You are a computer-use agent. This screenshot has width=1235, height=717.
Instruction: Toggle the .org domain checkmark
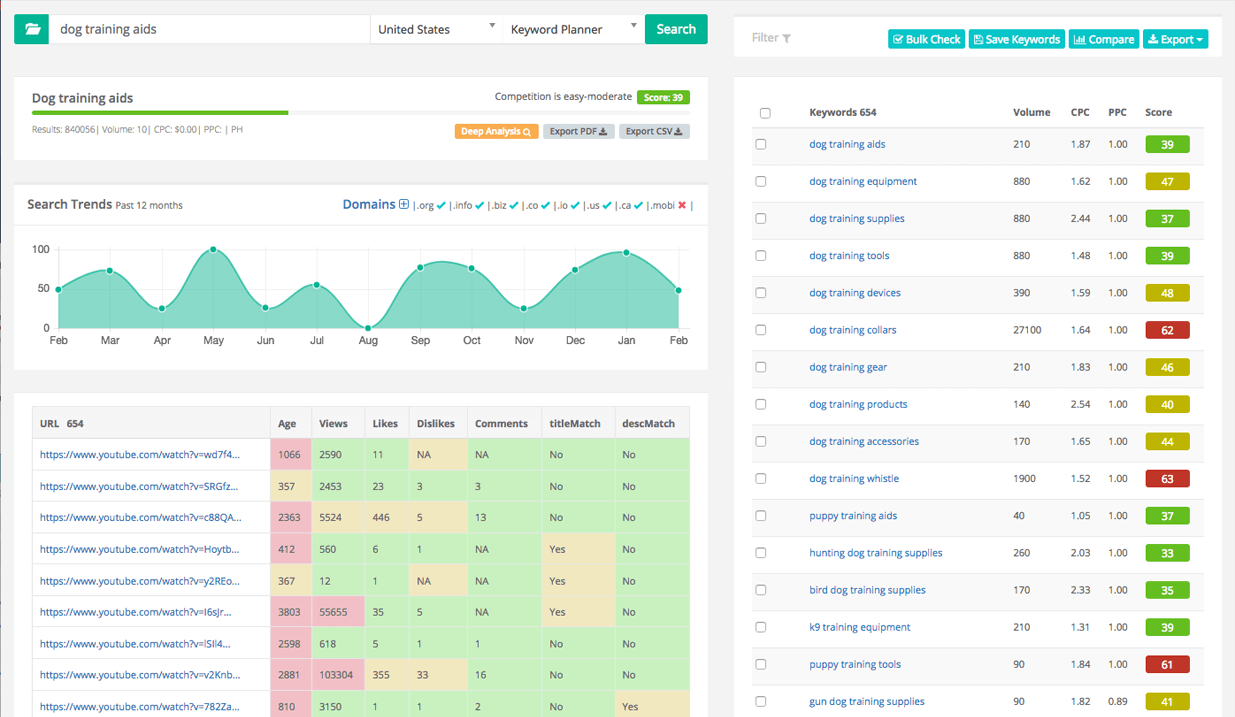point(441,205)
